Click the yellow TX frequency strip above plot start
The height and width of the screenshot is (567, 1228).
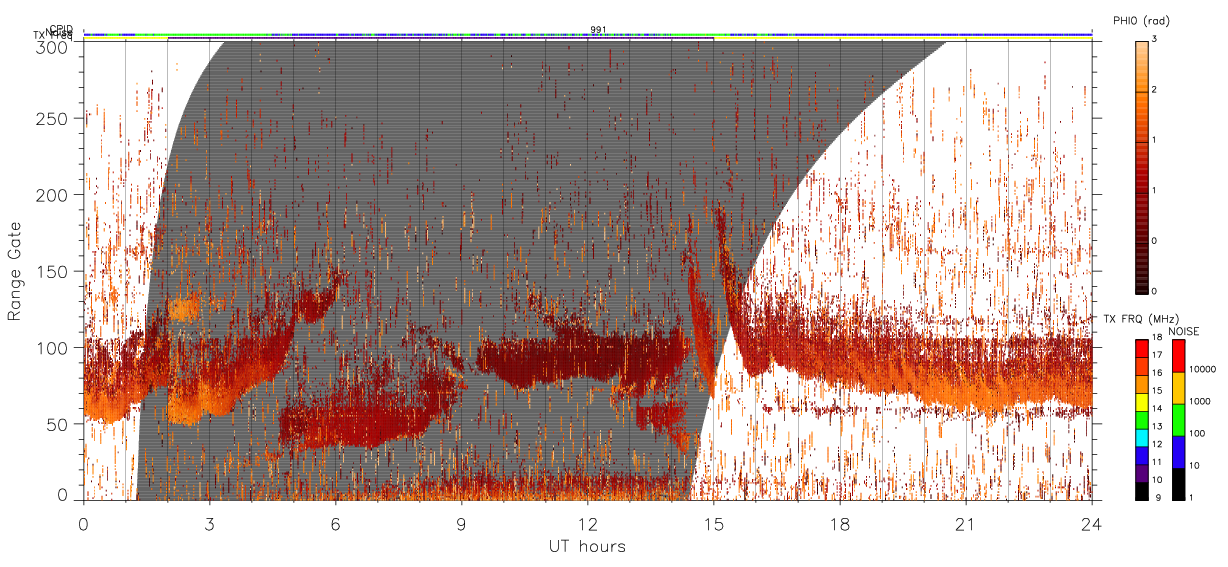coord(125,38)
